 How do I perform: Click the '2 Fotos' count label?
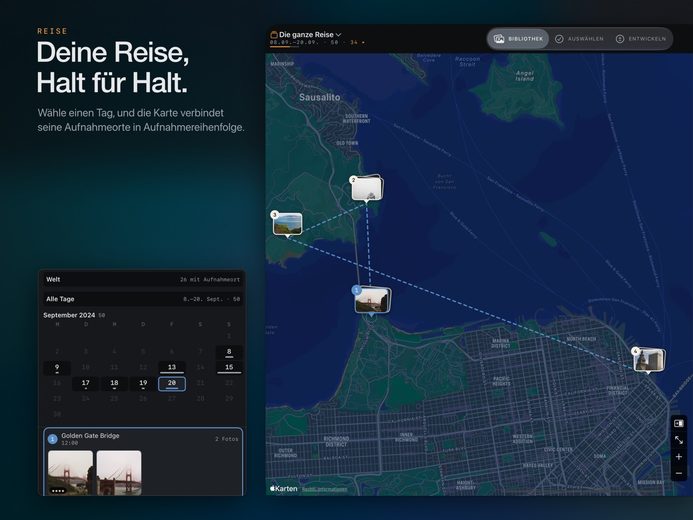(226, 439)
